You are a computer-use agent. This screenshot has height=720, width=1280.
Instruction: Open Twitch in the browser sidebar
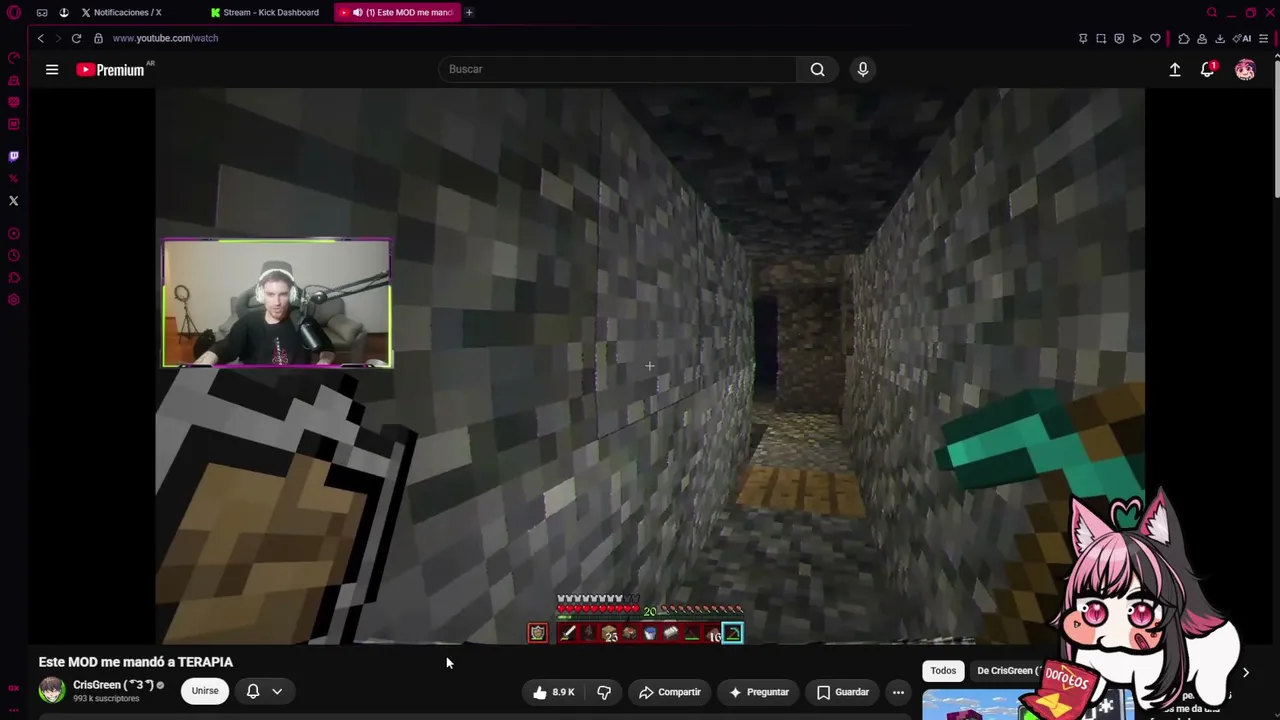(14, 156)
